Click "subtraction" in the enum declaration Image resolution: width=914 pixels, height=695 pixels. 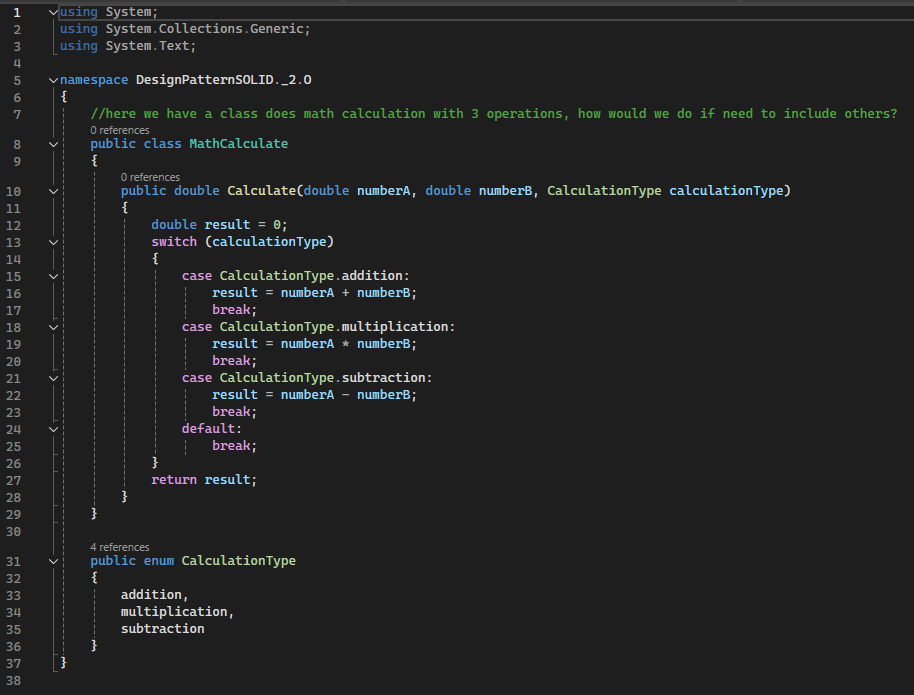click(x=162, y=629)
